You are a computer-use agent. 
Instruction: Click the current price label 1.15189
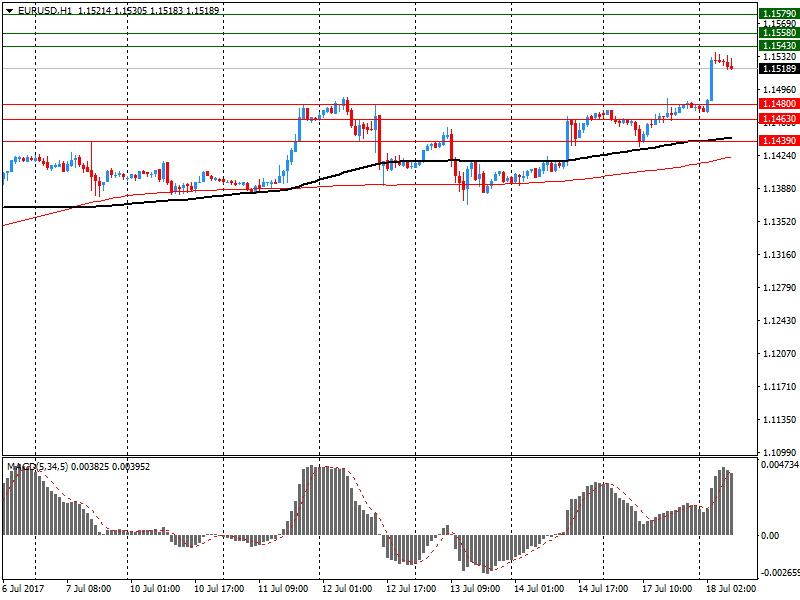click(x=779, y=68)
